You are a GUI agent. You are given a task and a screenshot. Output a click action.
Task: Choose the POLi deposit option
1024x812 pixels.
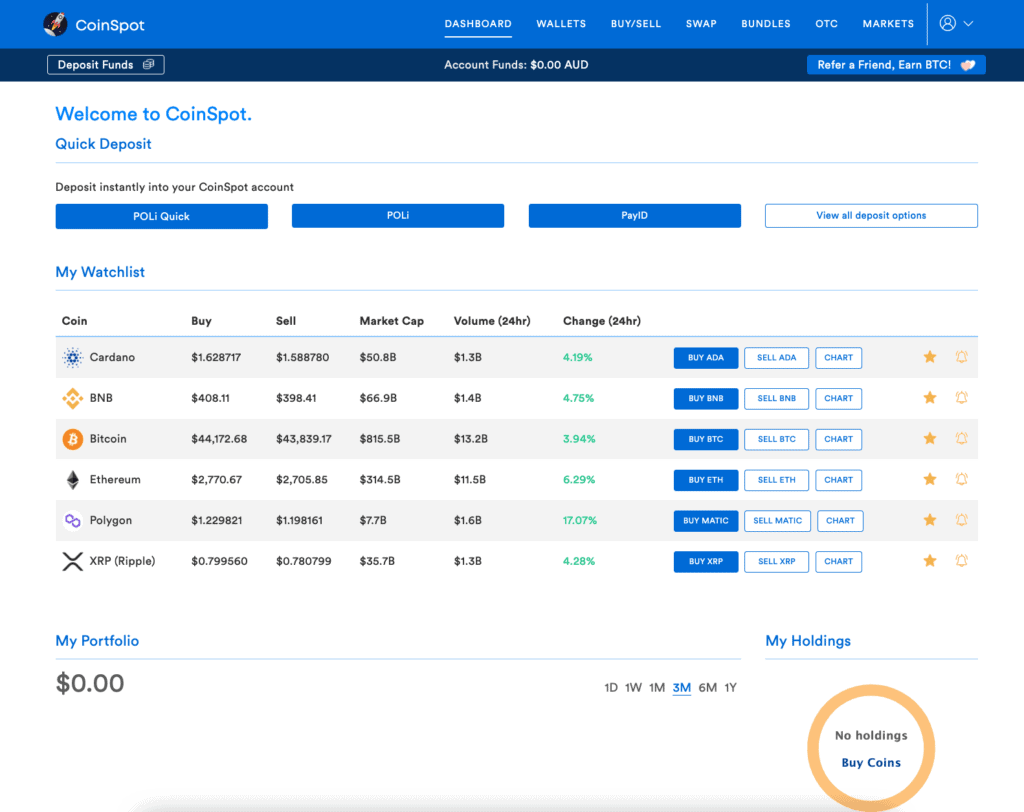(x=398, y=216)
